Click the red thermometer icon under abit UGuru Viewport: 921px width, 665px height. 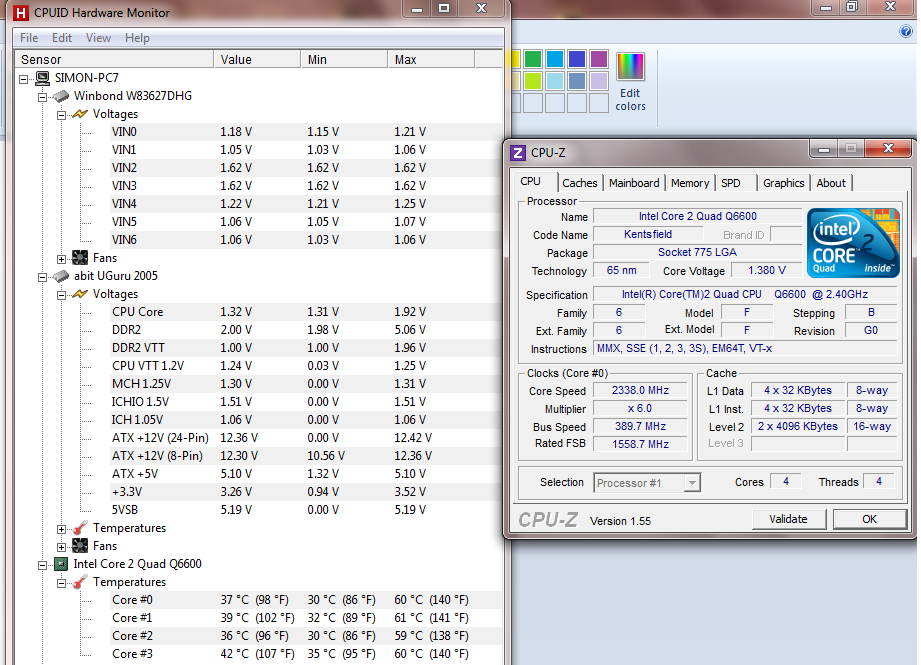pos(80,528)
